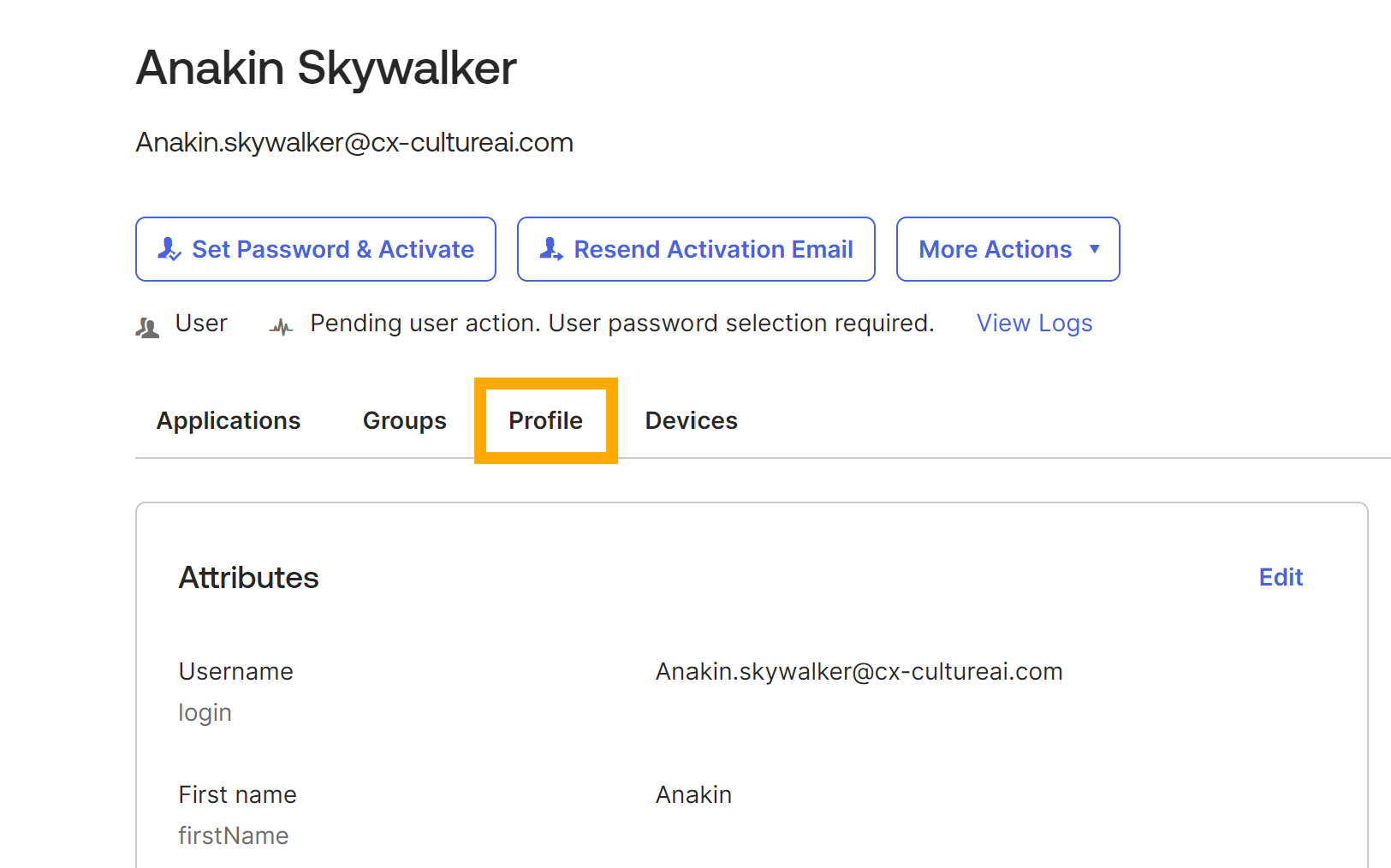
Task: Select the highlighted Profile tab
Action: coord(546,420)
